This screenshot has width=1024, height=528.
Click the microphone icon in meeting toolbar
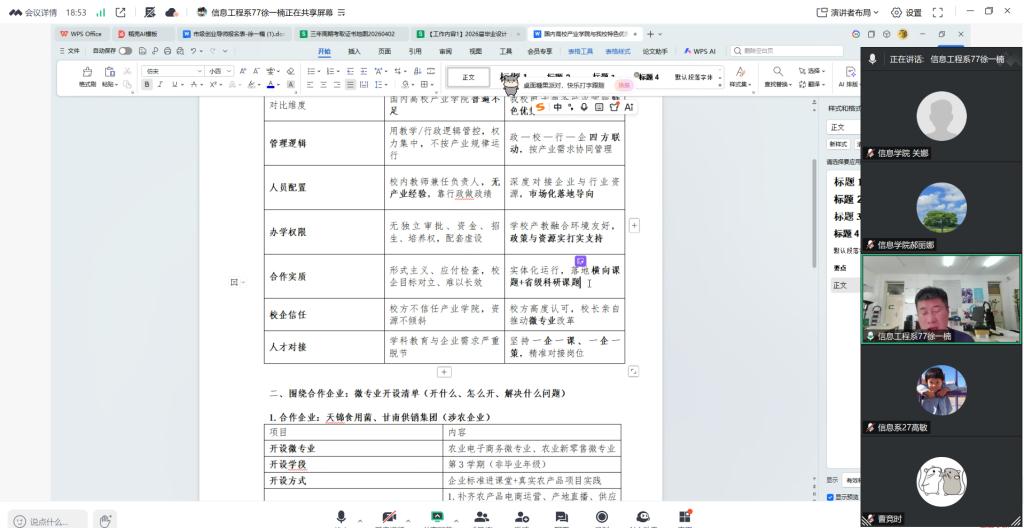(x=343, y=514)
